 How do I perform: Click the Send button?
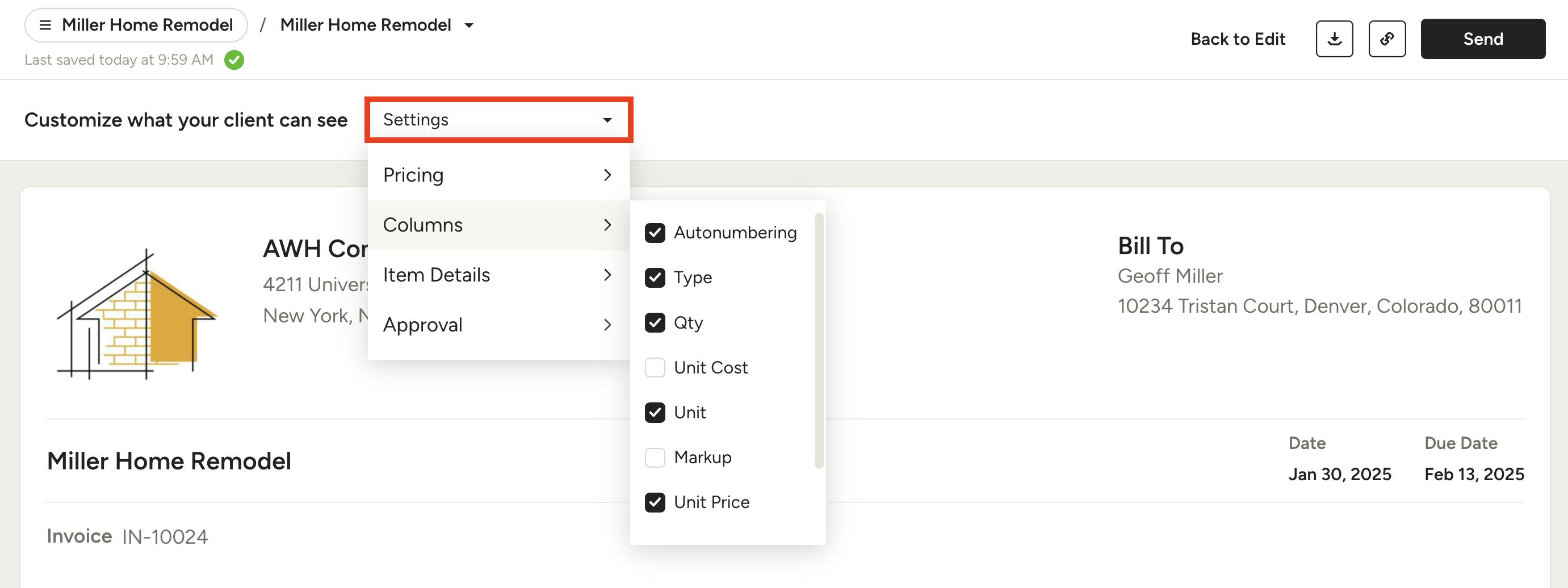pyautogui.click(x=1483, y=39)
